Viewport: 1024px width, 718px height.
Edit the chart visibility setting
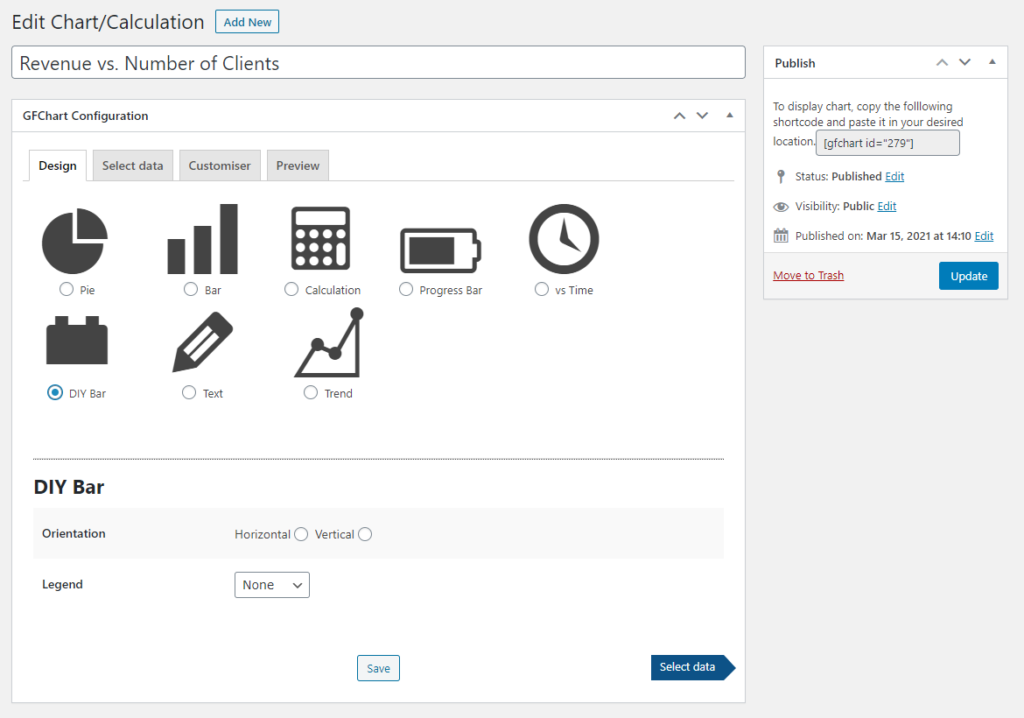point(889,207)
